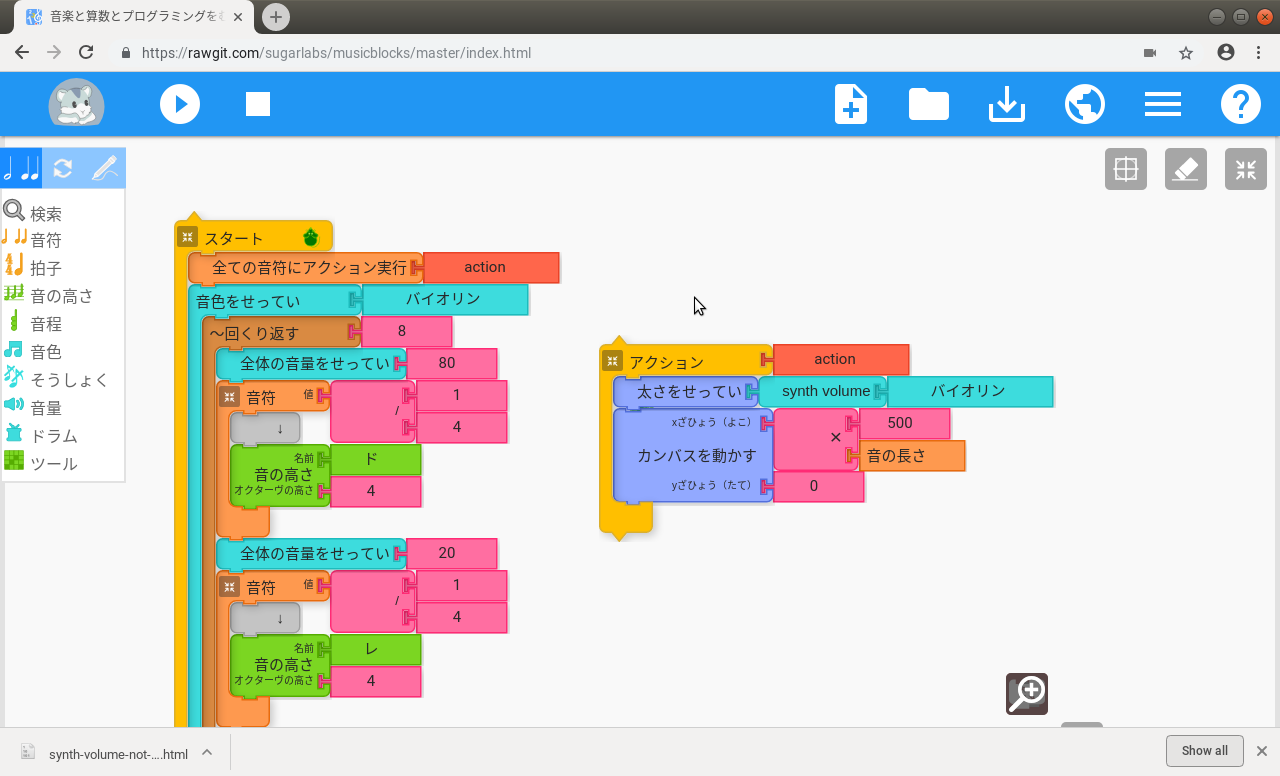Collapse the canvas with the shrink arrows icon
The width and height of the screenshot is (1280, 776).
point(1246,169)
